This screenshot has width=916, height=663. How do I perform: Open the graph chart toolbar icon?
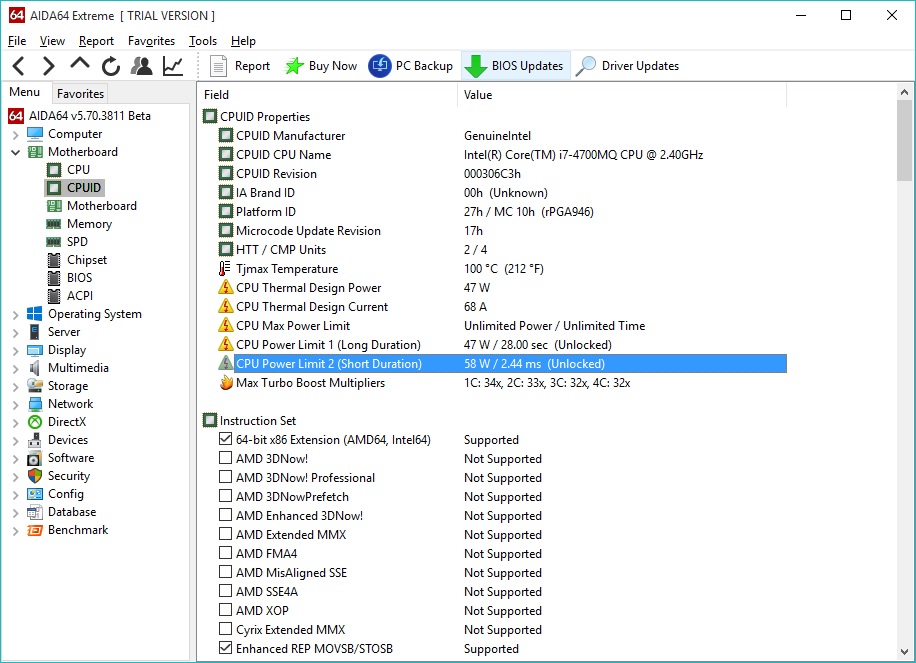[173, 66]
